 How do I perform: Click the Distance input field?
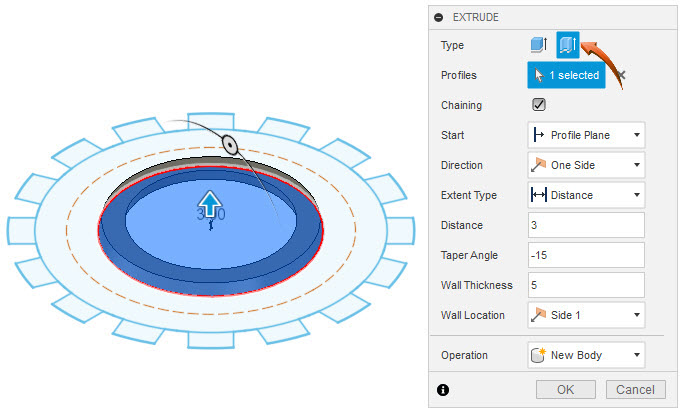[586, 225]
